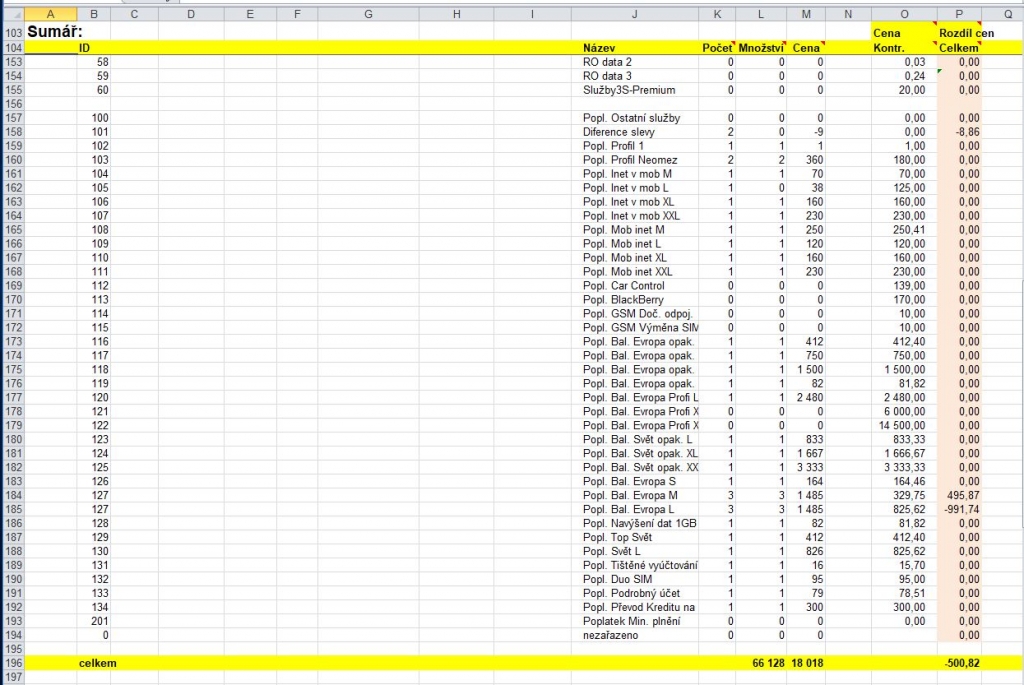
Task: Click the 'Počet' header cell
Action: point(716,48)
